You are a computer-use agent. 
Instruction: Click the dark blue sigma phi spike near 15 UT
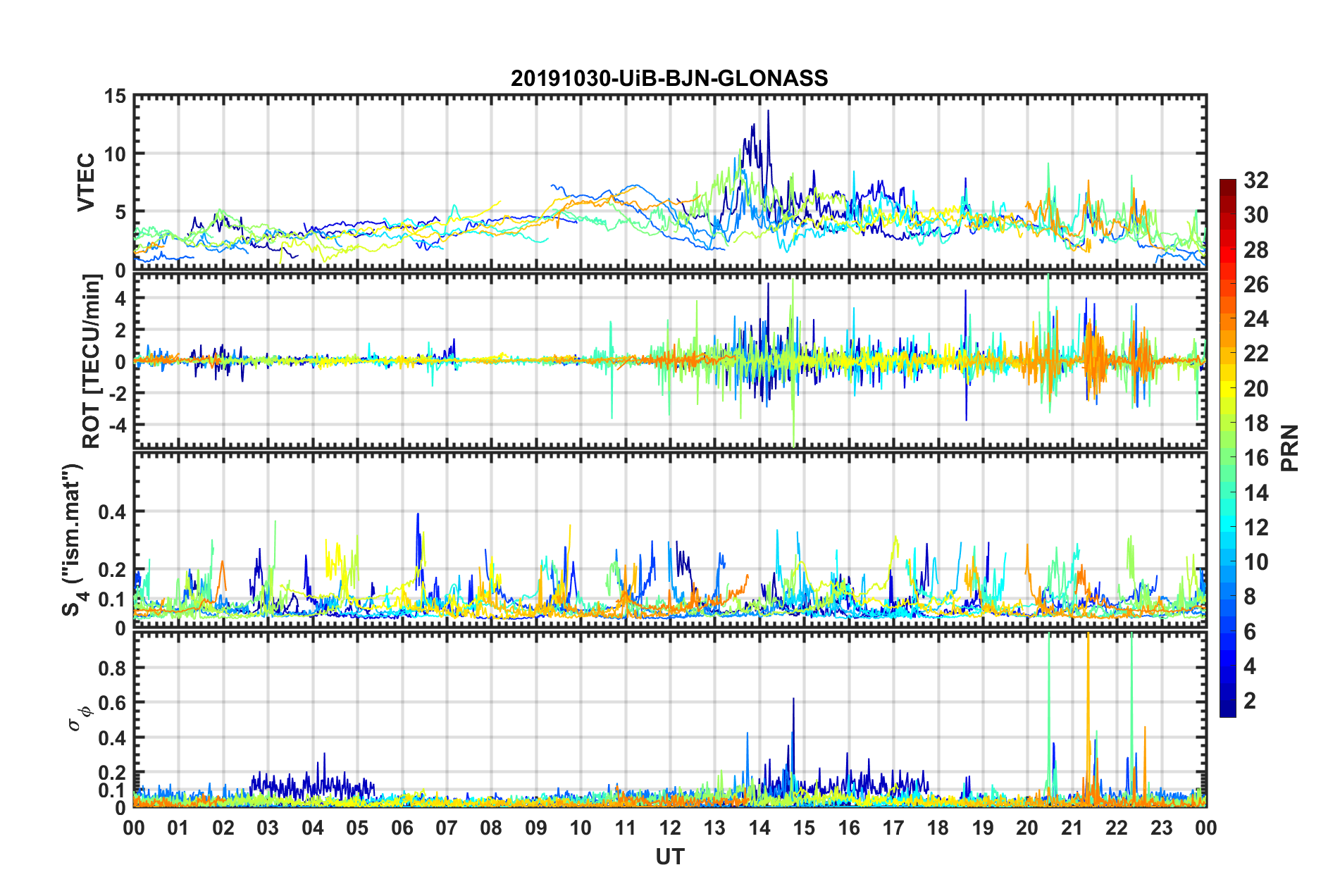(793, 700)
